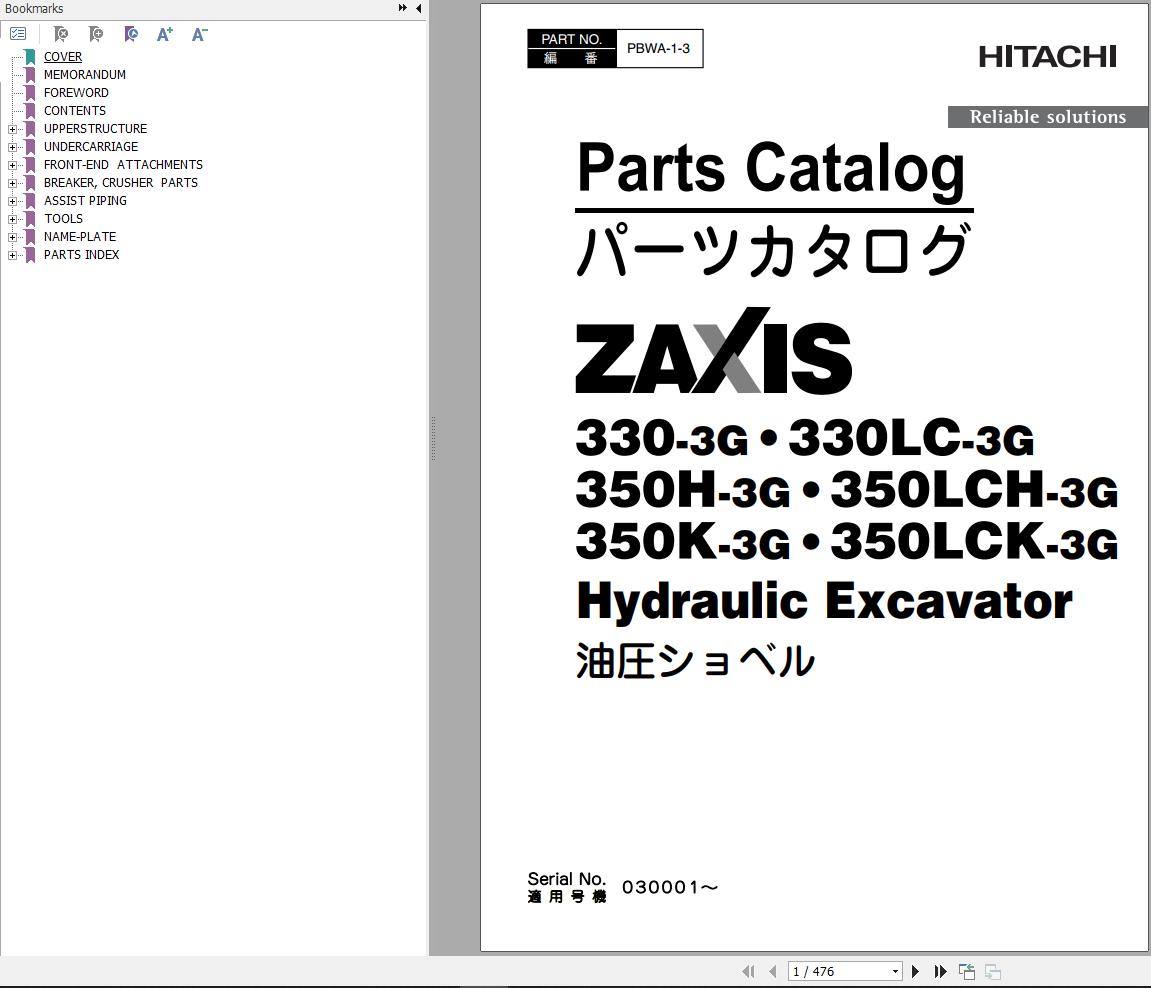Screen dimensions: 1151x988
Task: Click the double-arrow expand panel button
Action: click(x=402, y=8)
